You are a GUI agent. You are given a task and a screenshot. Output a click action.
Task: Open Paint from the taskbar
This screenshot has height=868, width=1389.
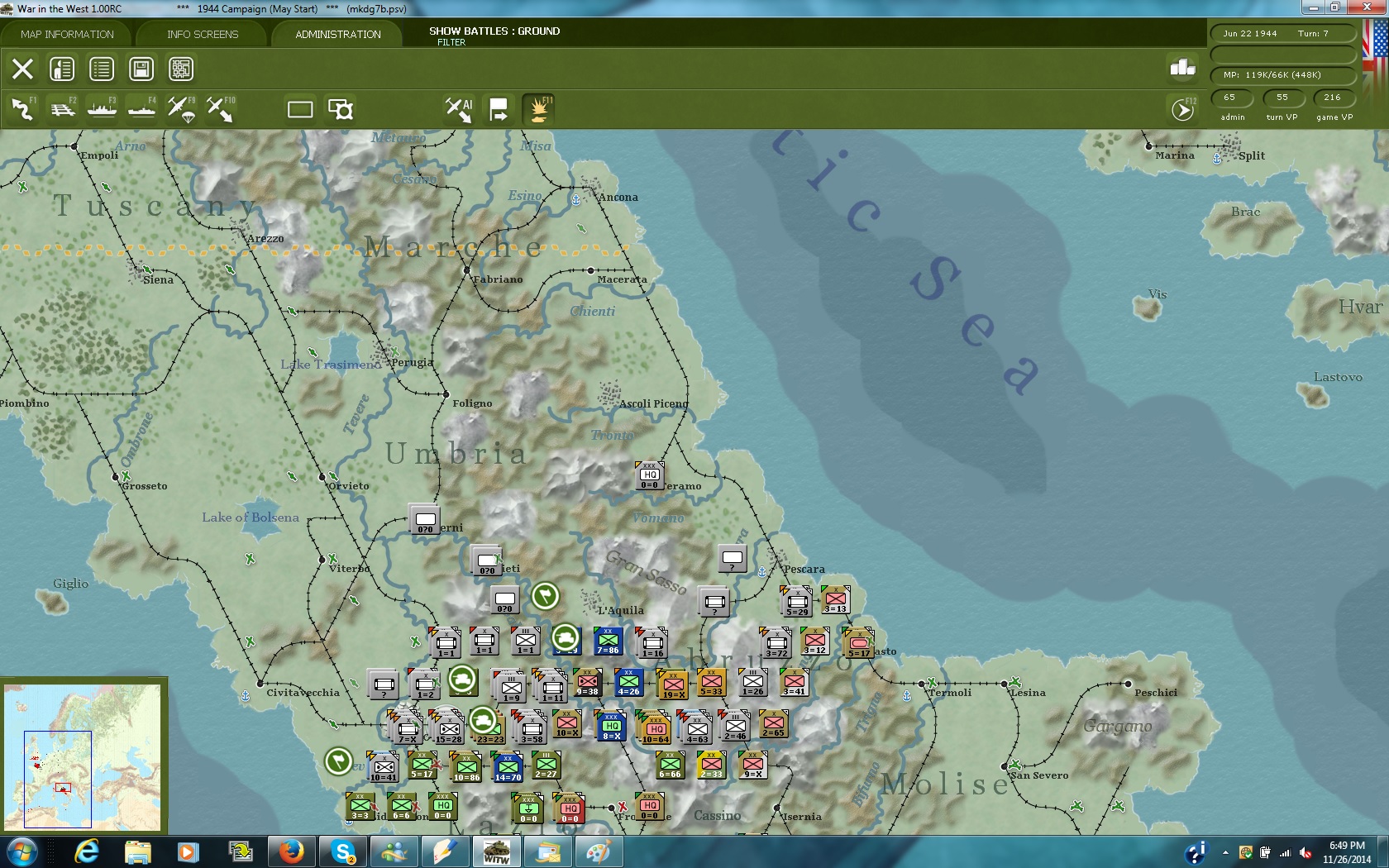click(599, 851)
